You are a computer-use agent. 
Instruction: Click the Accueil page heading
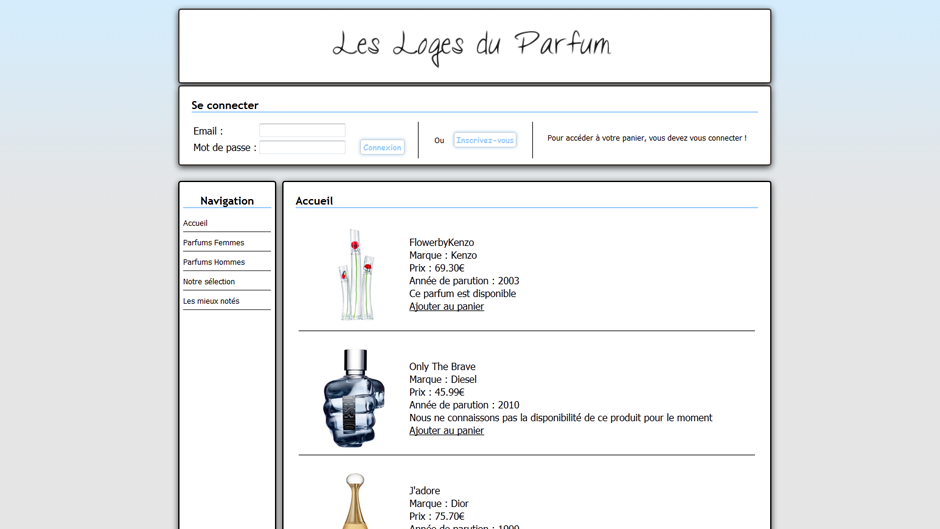point(314,201)
